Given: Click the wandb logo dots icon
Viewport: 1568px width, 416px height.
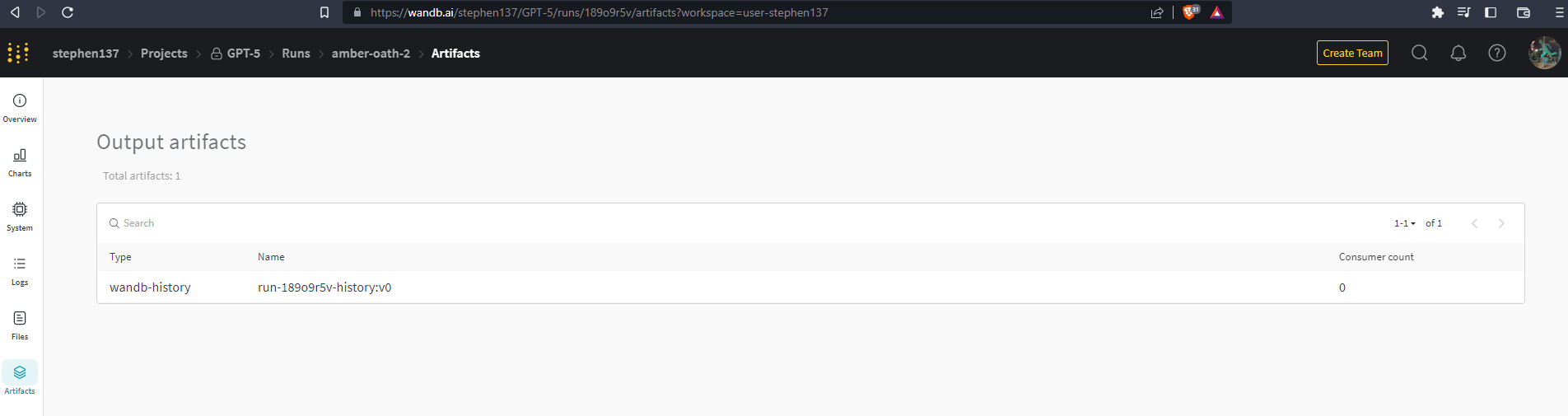Looking at the screenshot, I should point(18,53).
